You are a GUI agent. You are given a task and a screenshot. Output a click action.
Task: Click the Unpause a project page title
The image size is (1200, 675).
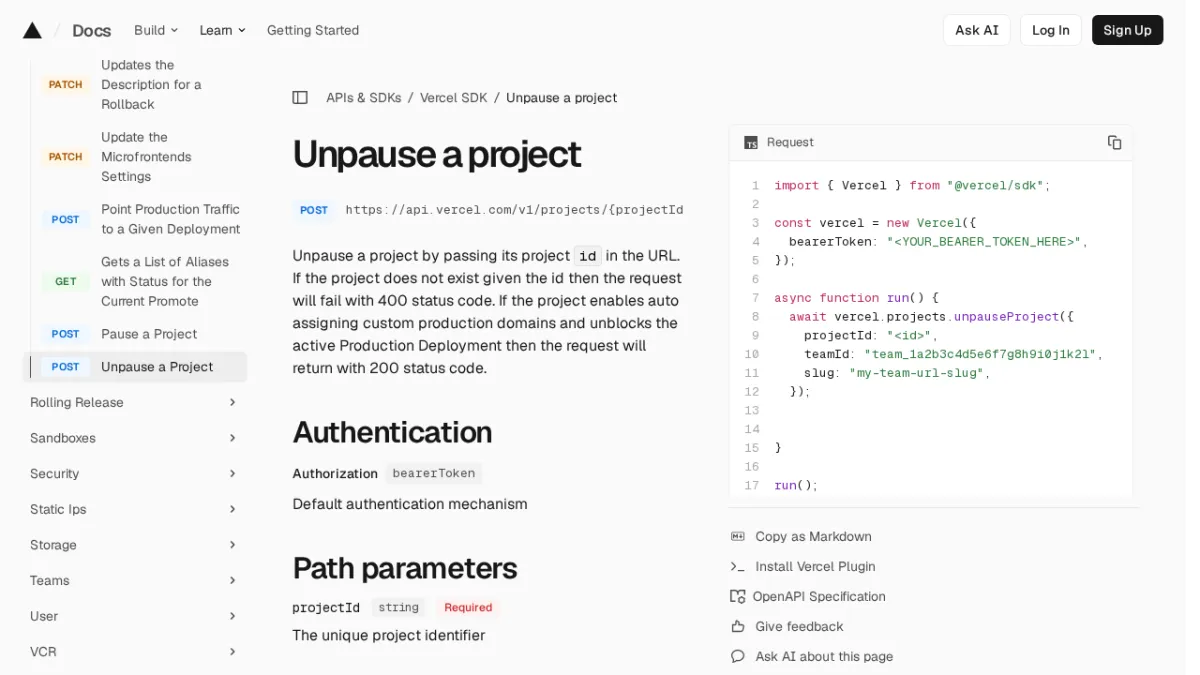(x=436, y=154)
